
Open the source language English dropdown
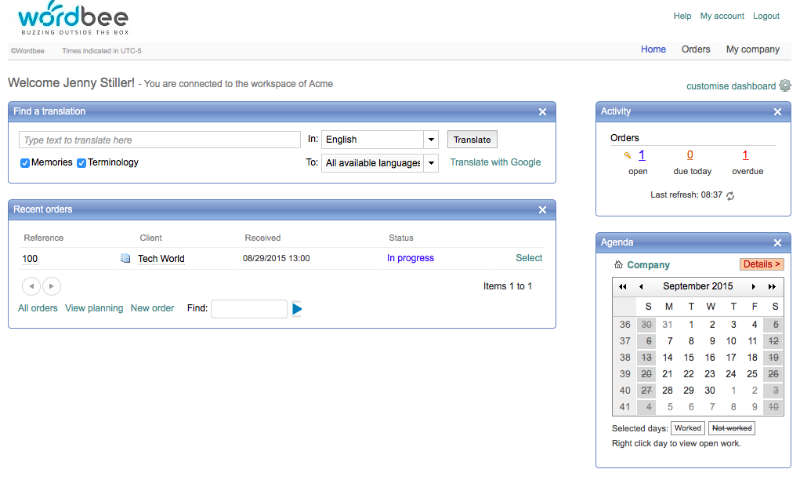pyautogui.click(x=431, y=140)
